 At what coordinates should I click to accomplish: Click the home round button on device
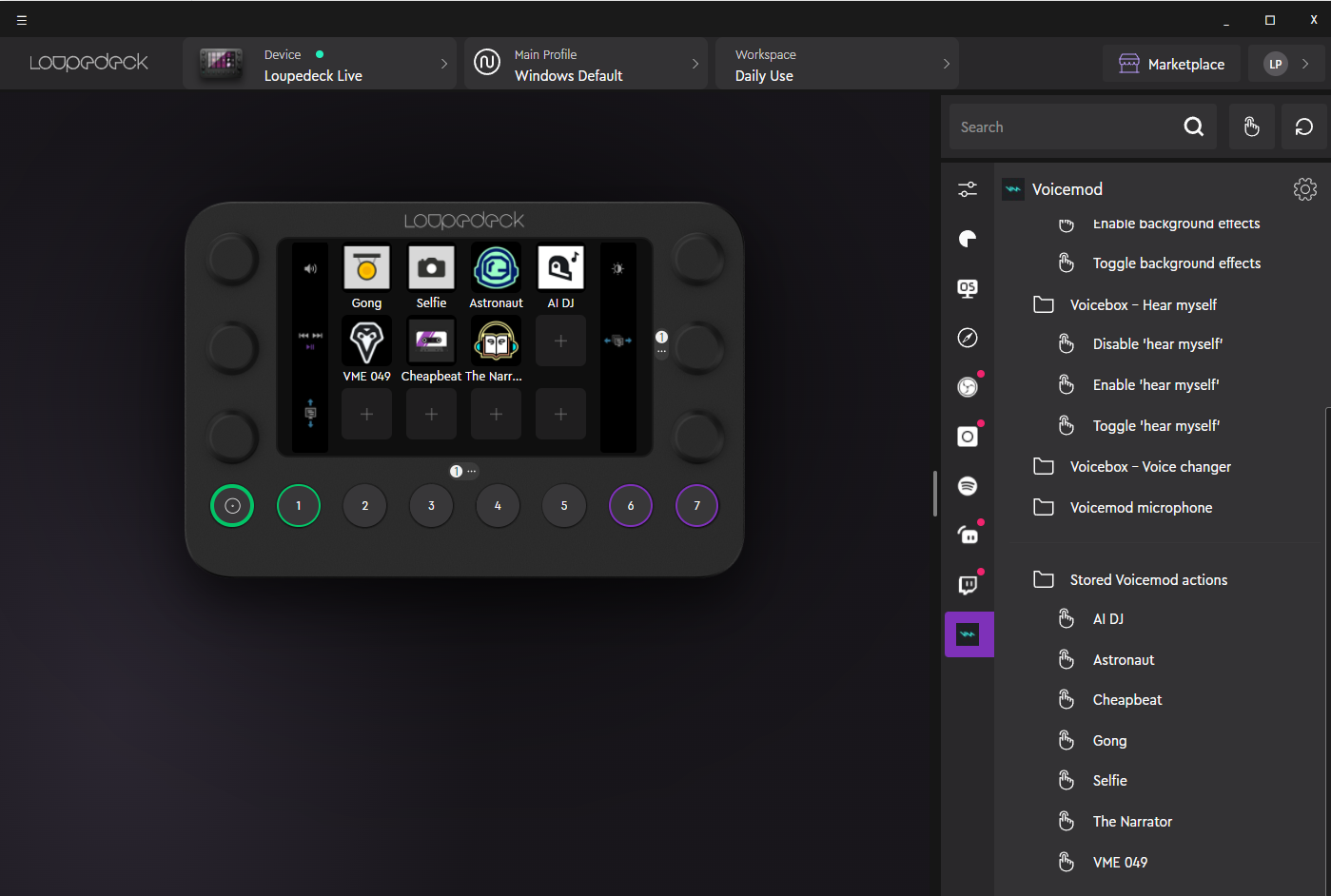click(232, 506)
